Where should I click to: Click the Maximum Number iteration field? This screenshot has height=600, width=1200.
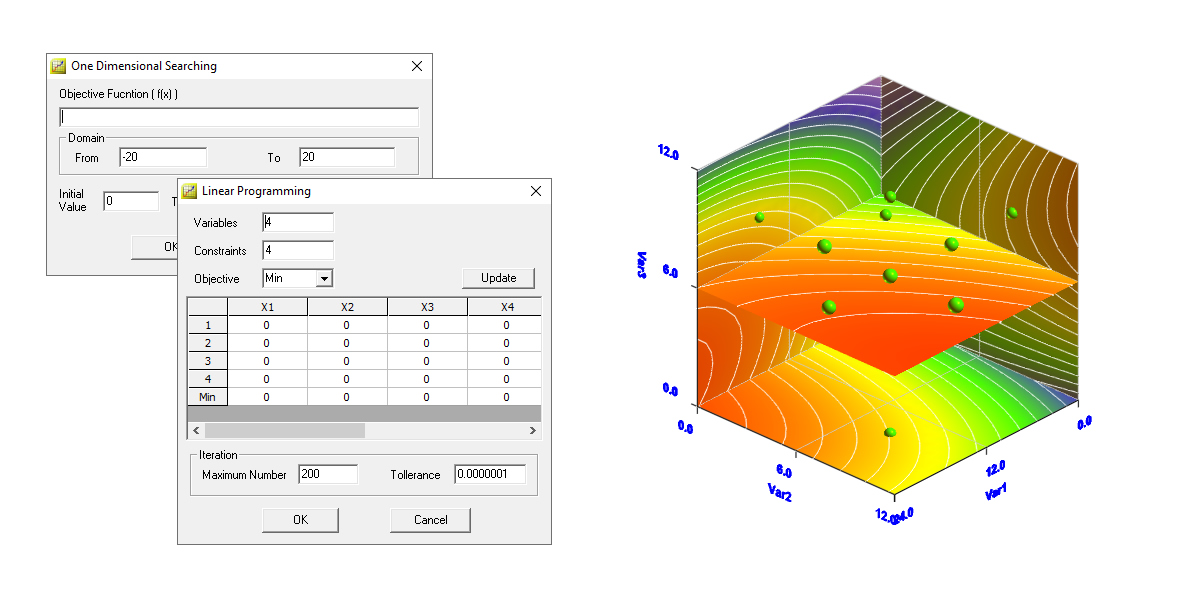click(327, 474)
